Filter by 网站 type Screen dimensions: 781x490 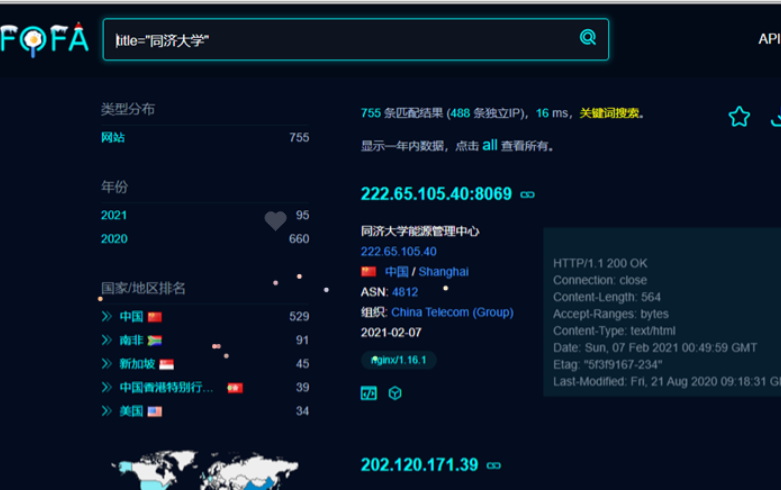[x=113, y=137]
